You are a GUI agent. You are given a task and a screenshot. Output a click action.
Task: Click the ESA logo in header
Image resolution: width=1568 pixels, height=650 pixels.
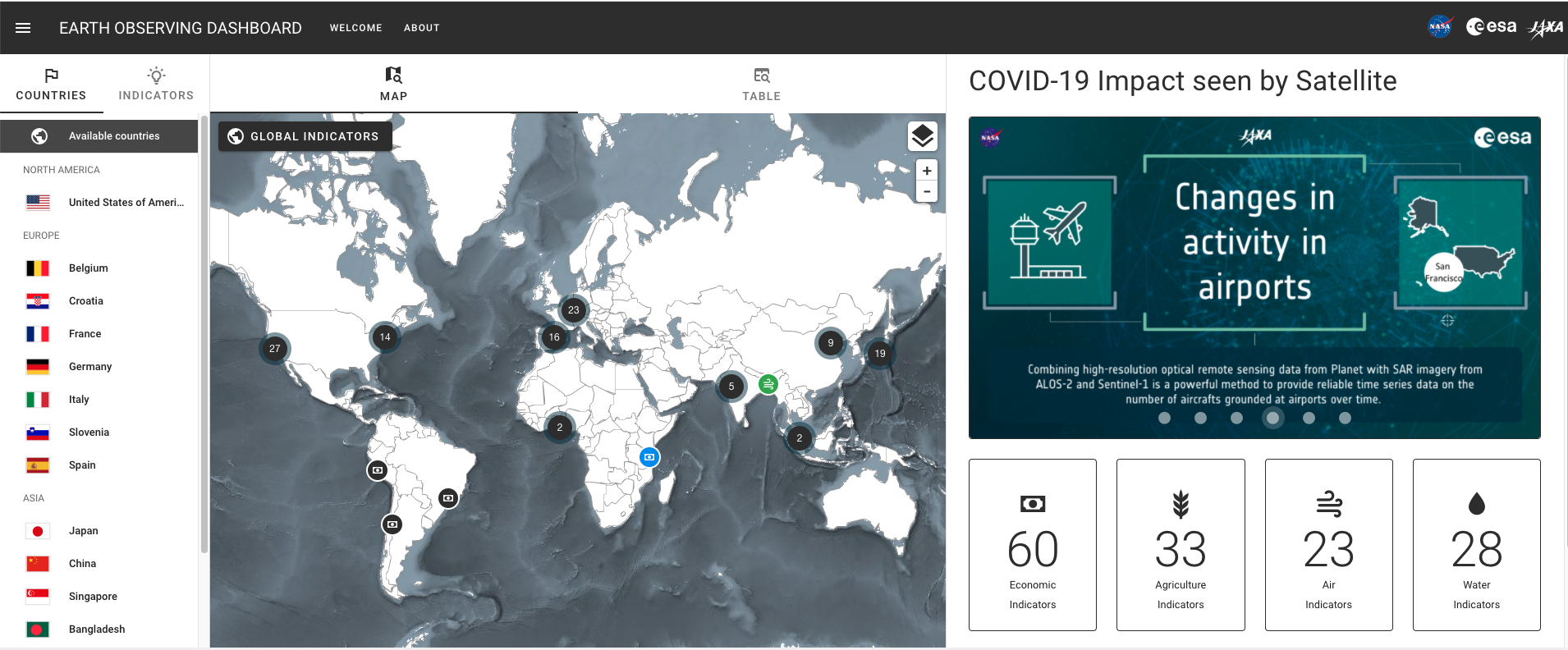(x=1491, y=27)
